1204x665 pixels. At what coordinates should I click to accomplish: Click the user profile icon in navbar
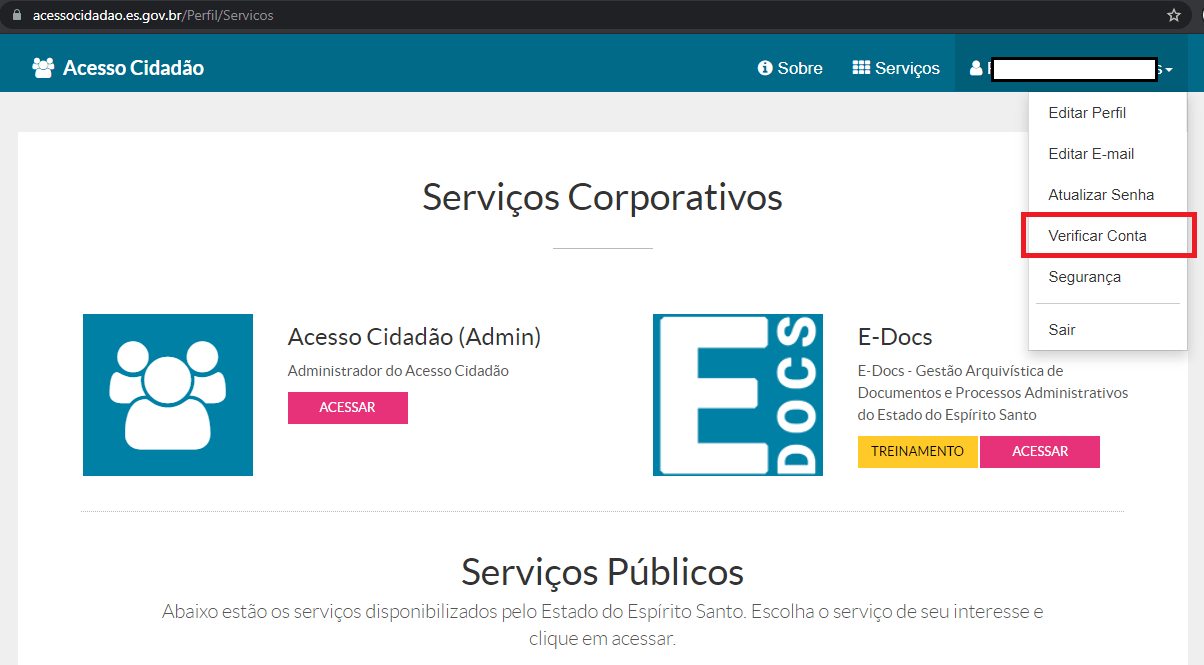pyautogui.click(x=976, y=68)
